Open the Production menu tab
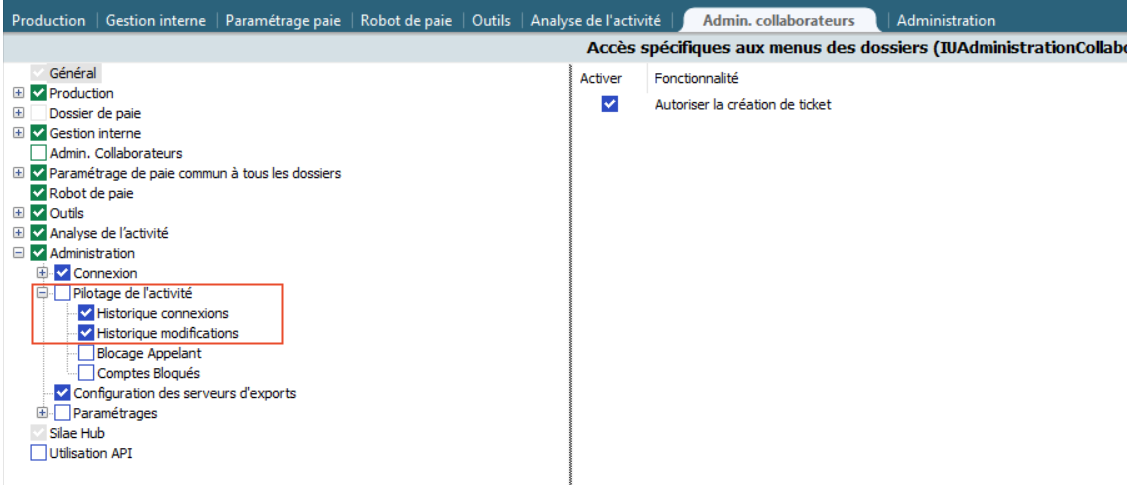The image size is (1127, 485). (x=47, y=20)
